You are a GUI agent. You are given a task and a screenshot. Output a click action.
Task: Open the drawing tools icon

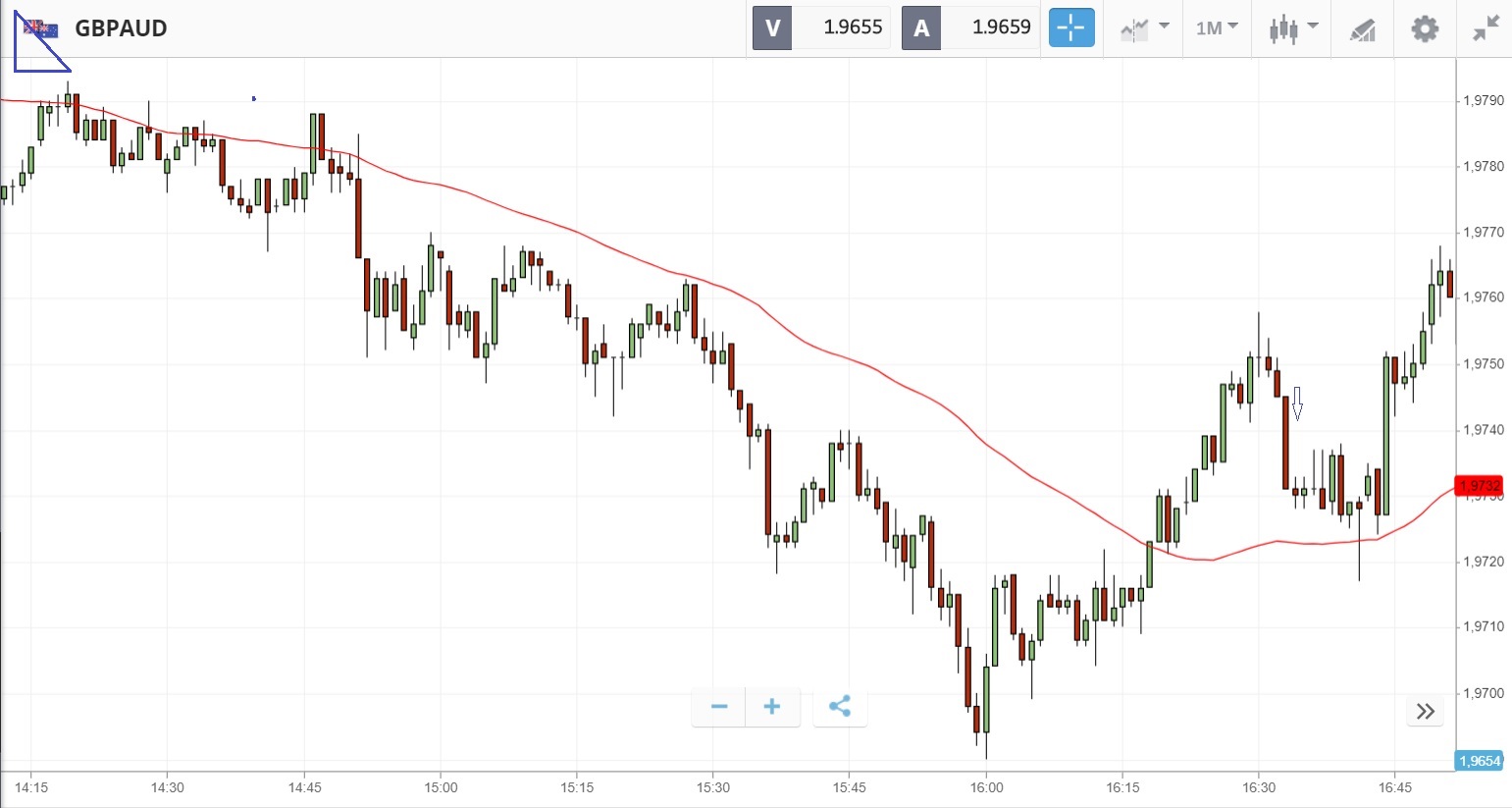[x=1362, y=29]
